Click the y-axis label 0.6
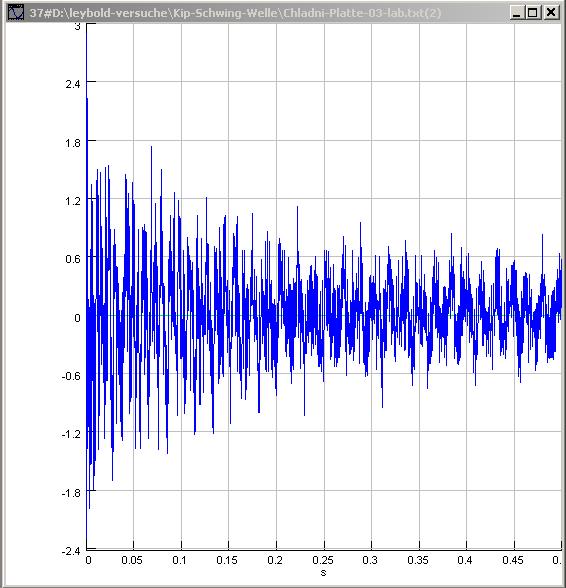Image resolution: width=566 pixels, height=588 pixels. coord(73,259)
